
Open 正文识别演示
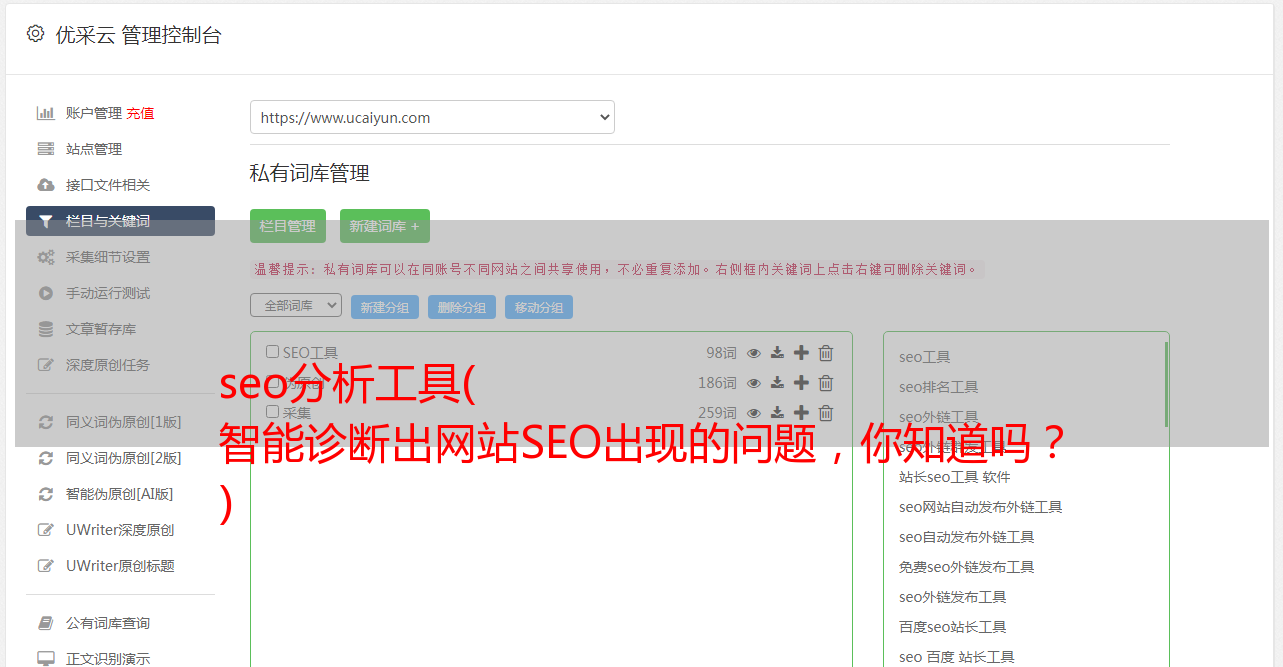click(108, 658)
